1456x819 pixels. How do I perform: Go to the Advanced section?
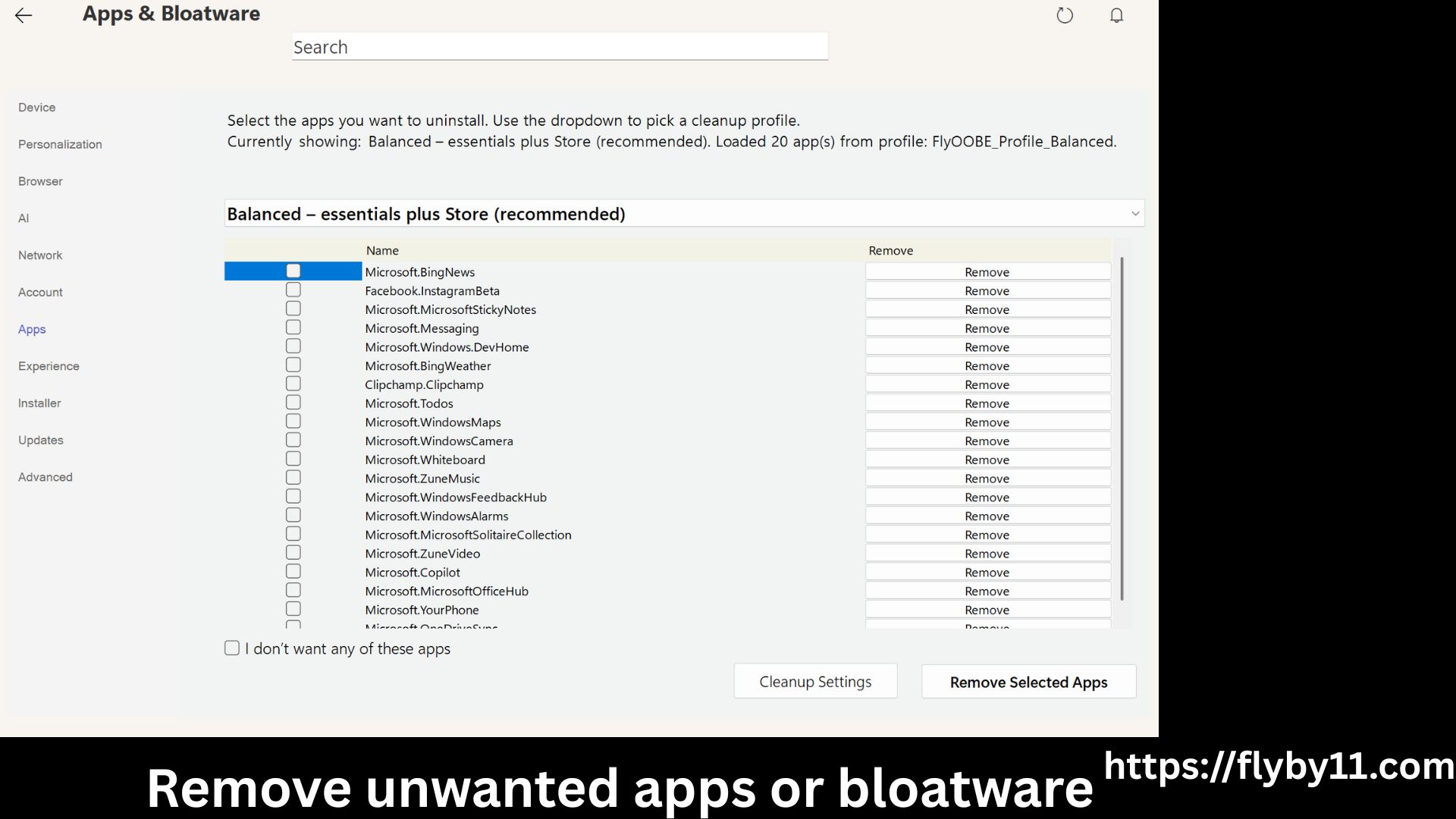coord(45,477)
